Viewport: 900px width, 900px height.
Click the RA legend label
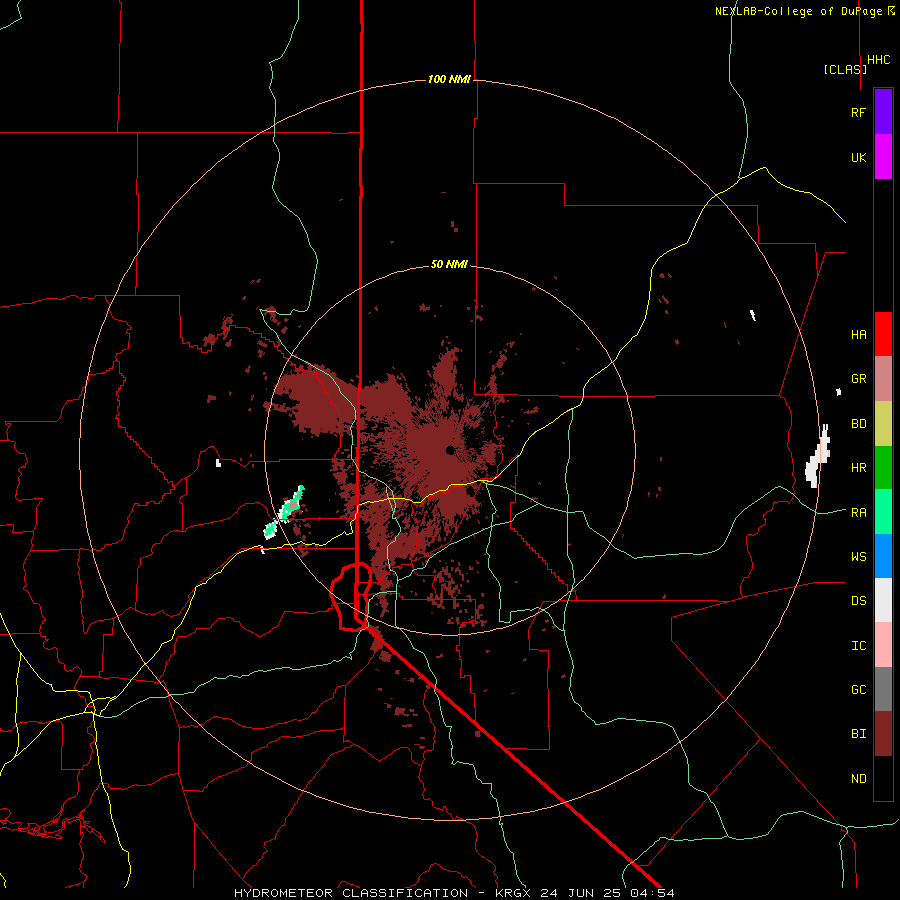pyautogui.click(x=858, y=513)
